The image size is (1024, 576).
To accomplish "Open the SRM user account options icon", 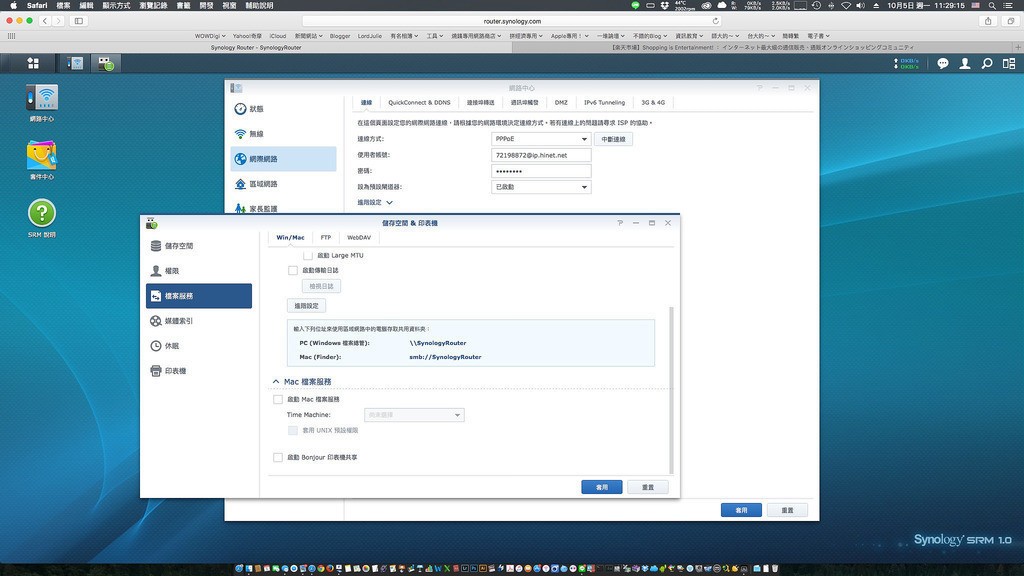I will (x=965, y=63).
